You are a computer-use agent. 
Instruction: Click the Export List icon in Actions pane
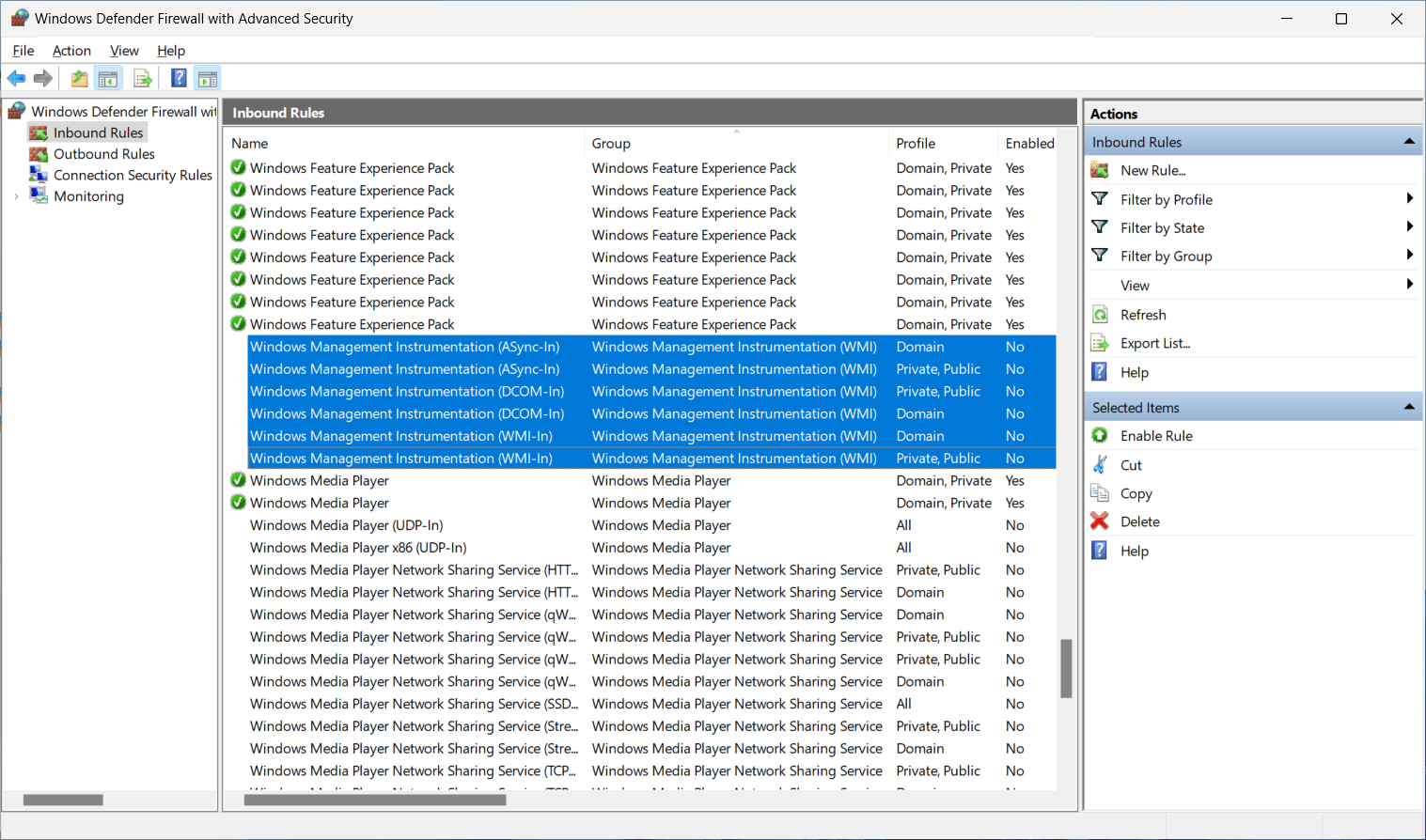[1100, 343]
